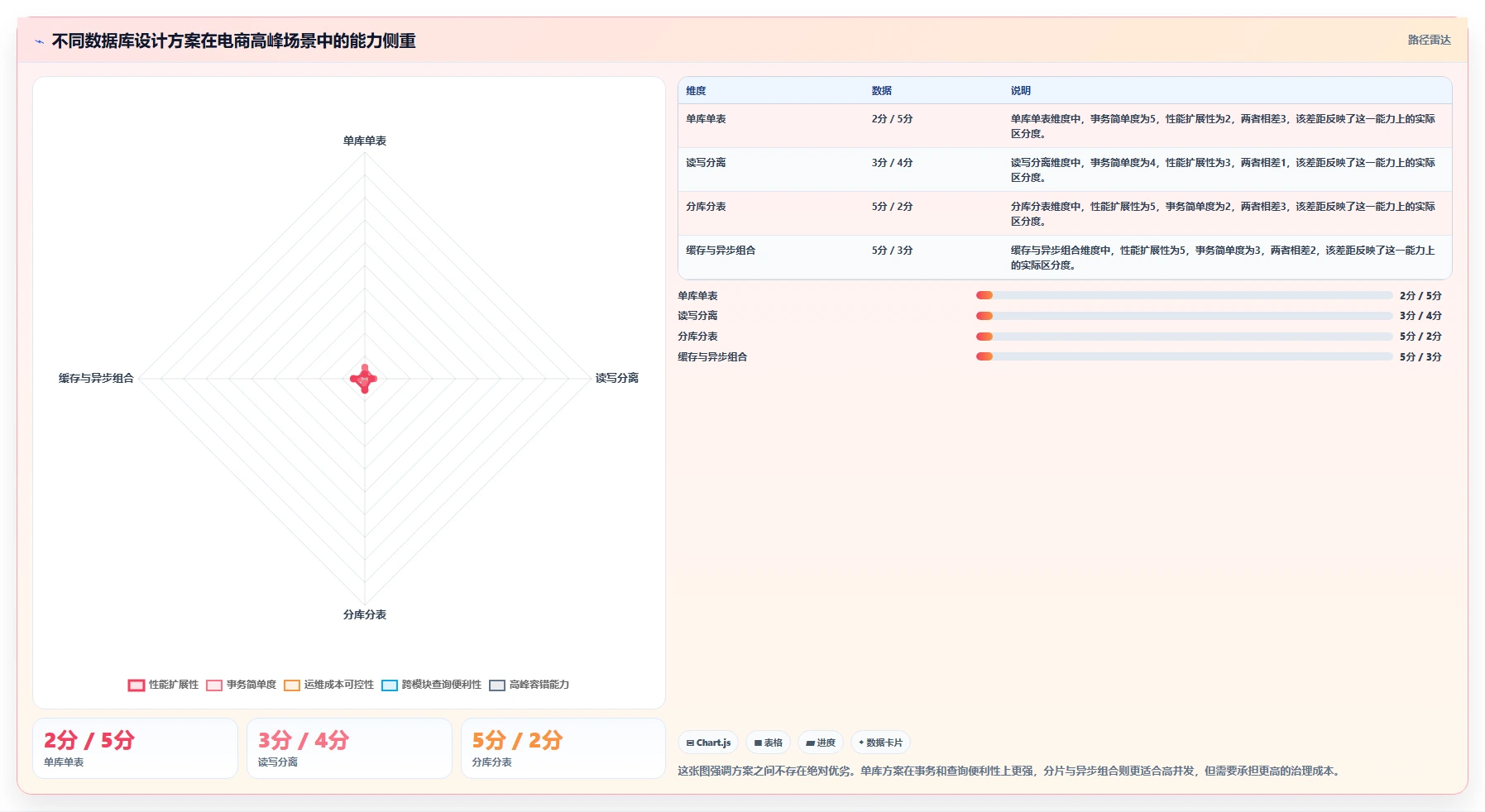Open the 3分 / 4分 读写分离 data card
Screen dimensions: 1485x812
[349, 748]
